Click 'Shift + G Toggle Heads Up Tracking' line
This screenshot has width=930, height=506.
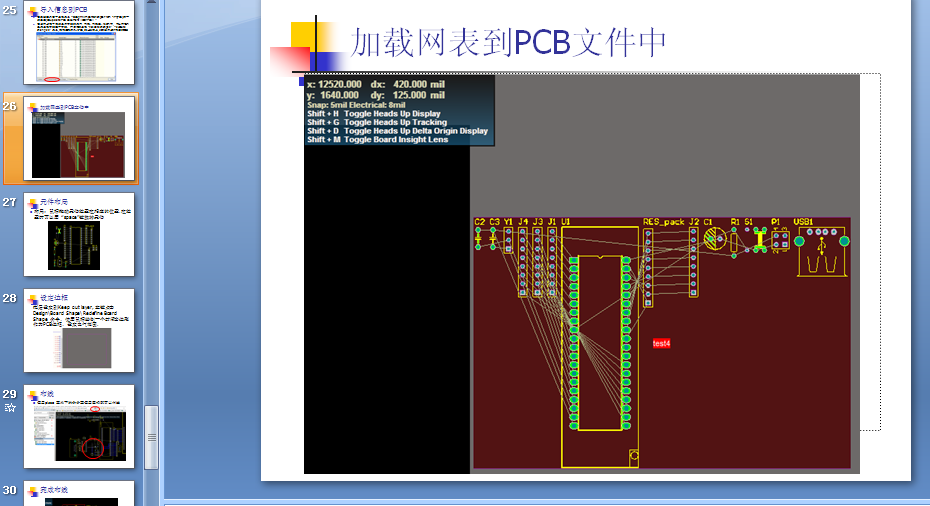pyautogui.click(x=377, y=122)
